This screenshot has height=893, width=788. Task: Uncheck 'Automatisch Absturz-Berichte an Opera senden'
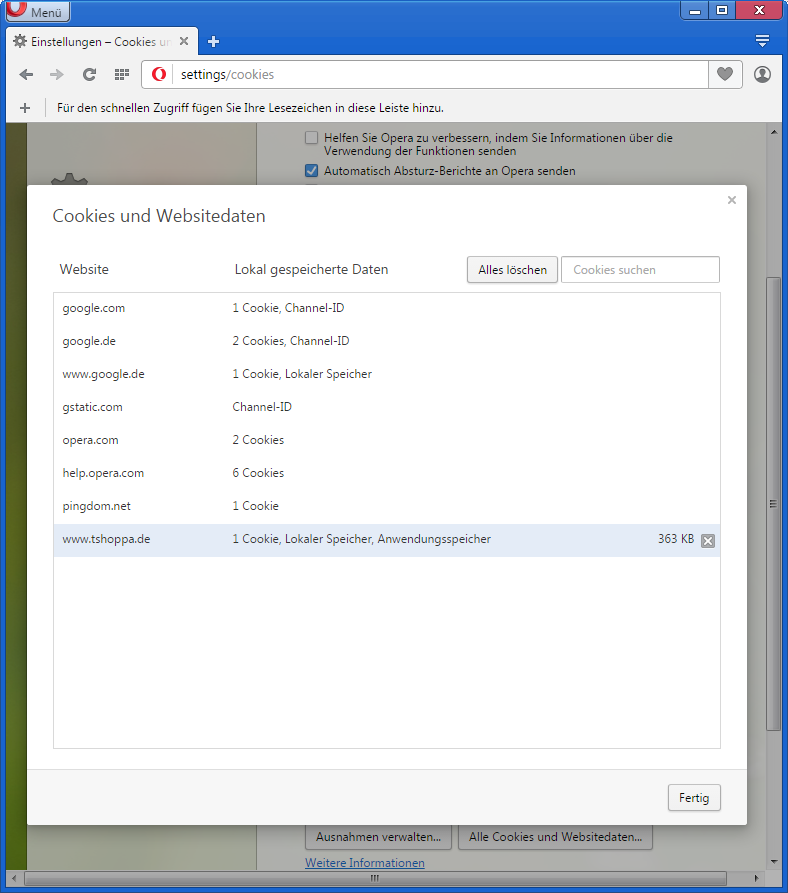click(x=311, y=170)
